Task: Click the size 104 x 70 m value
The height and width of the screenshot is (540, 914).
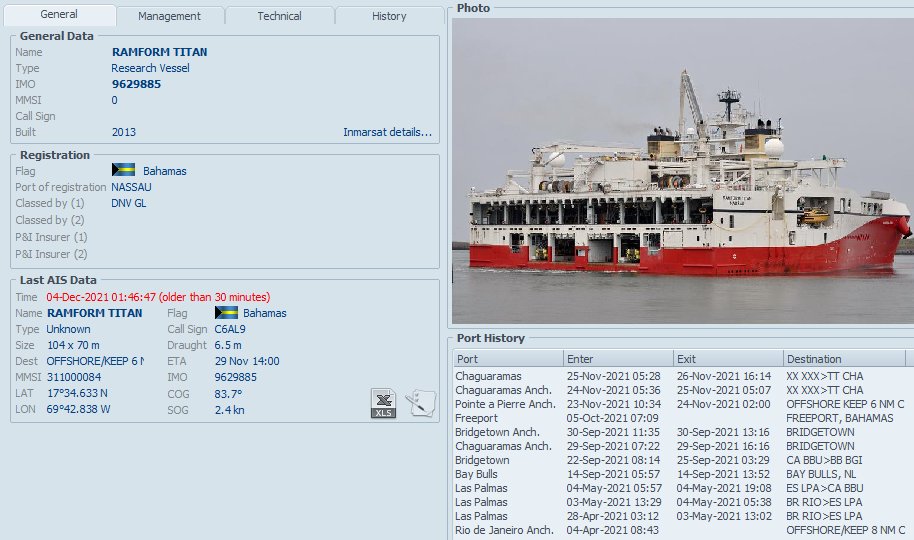Action: 73,345
